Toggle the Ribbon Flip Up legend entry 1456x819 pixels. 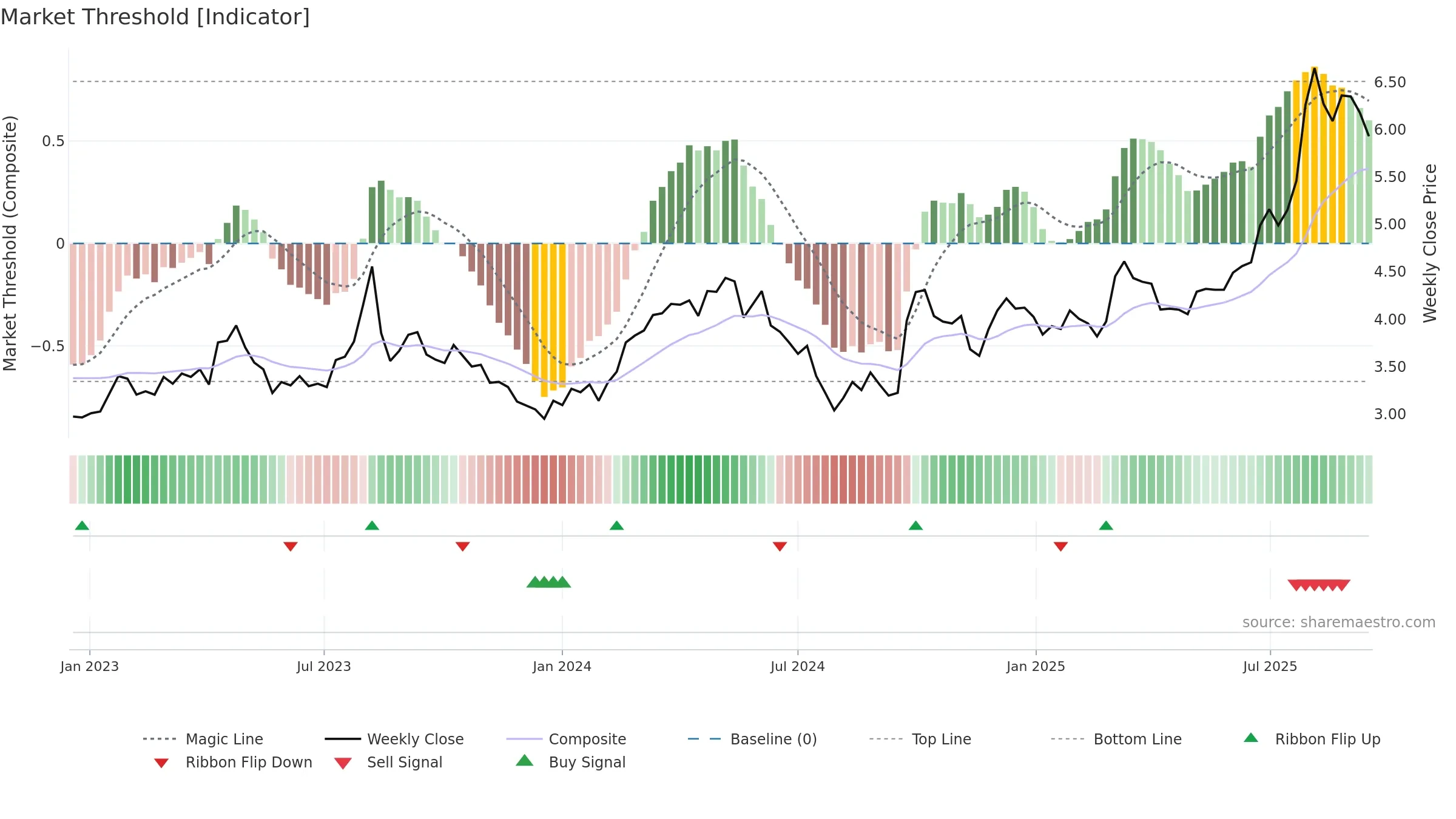click(1312, 739)
